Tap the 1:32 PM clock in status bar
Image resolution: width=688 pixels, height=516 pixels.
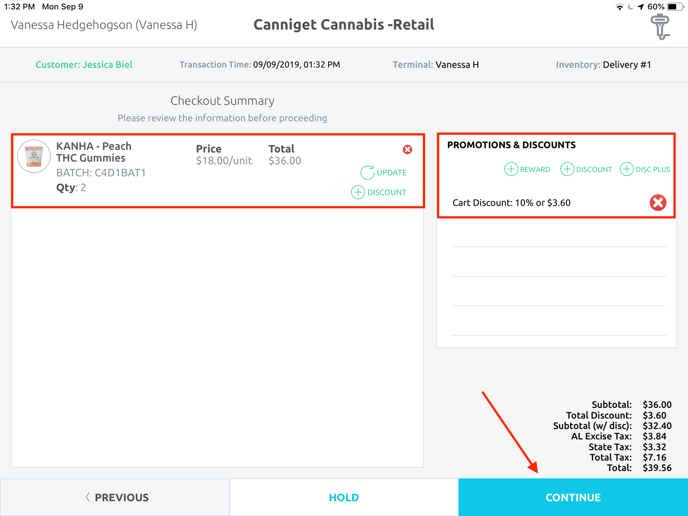(19, 7)
